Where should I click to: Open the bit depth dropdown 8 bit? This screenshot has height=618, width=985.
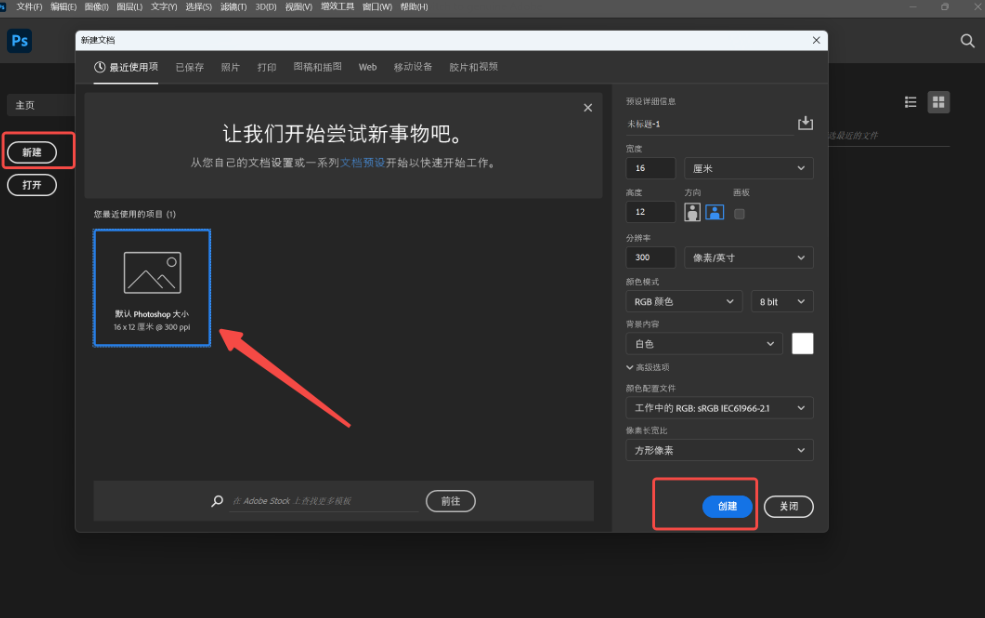tap(782, 301)
